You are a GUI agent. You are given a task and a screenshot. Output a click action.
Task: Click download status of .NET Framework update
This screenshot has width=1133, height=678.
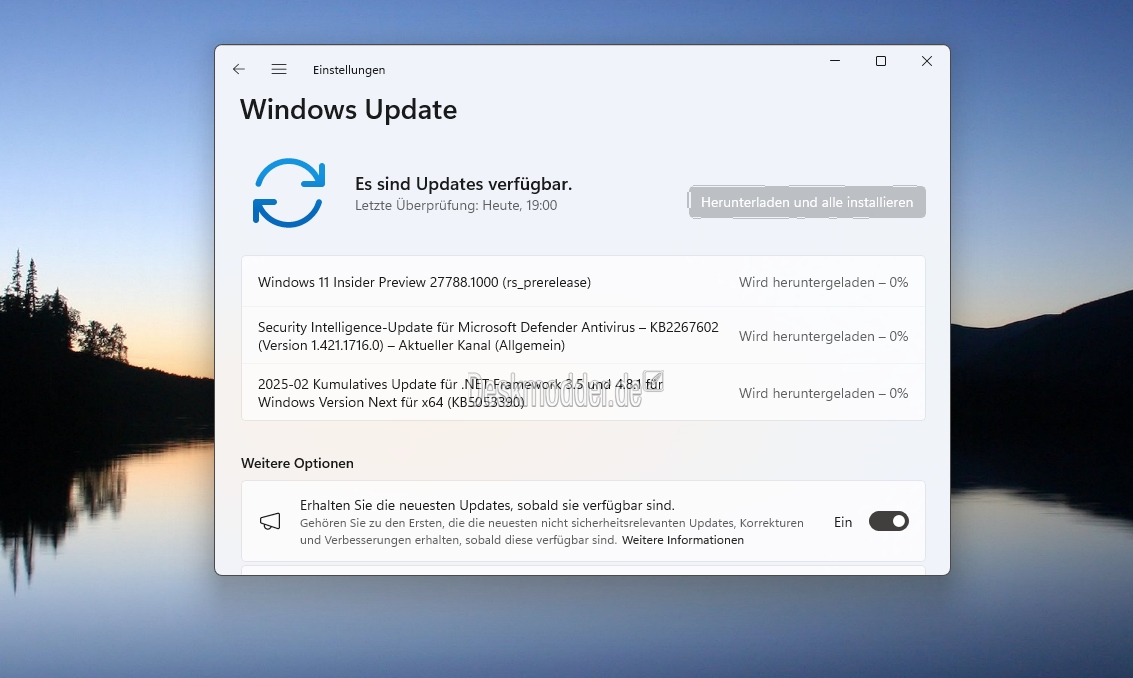pos(823,393)
